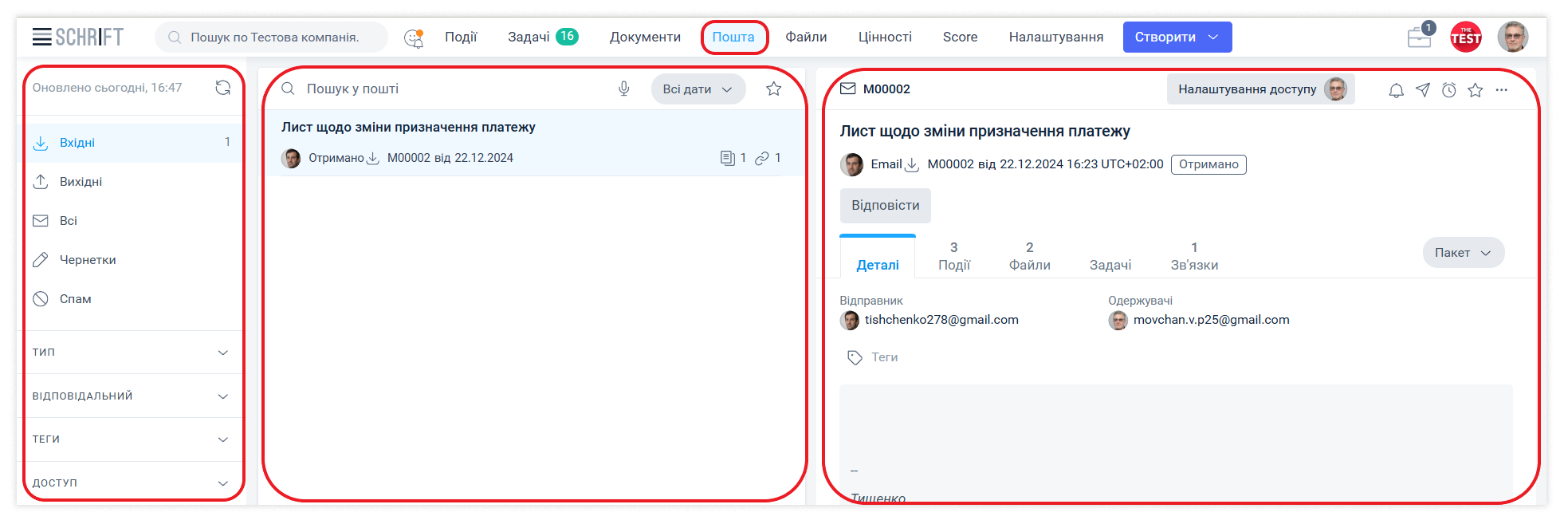The height and width of the screenshot is (524, 1568).
Task: Click the refresh mail icon
Action: (223, 88)
